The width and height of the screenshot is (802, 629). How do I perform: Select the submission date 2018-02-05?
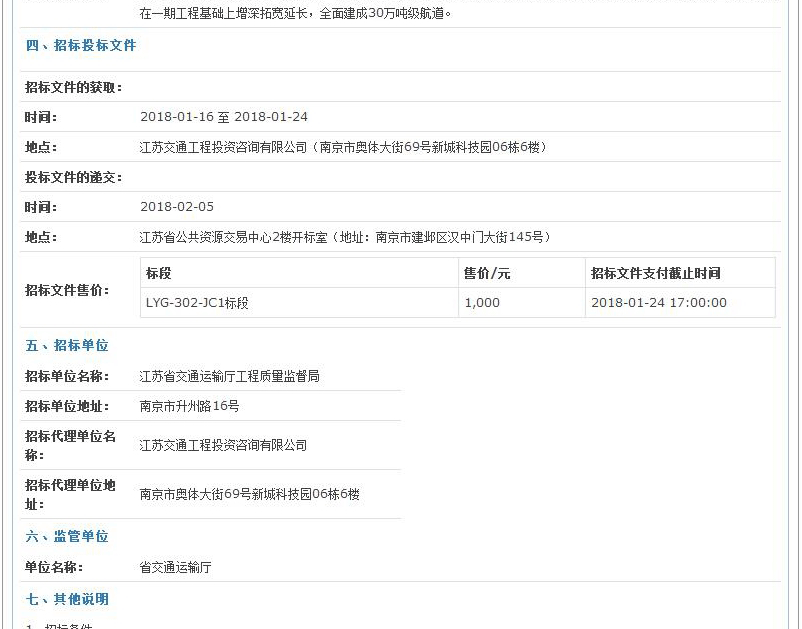pos(177,207)
